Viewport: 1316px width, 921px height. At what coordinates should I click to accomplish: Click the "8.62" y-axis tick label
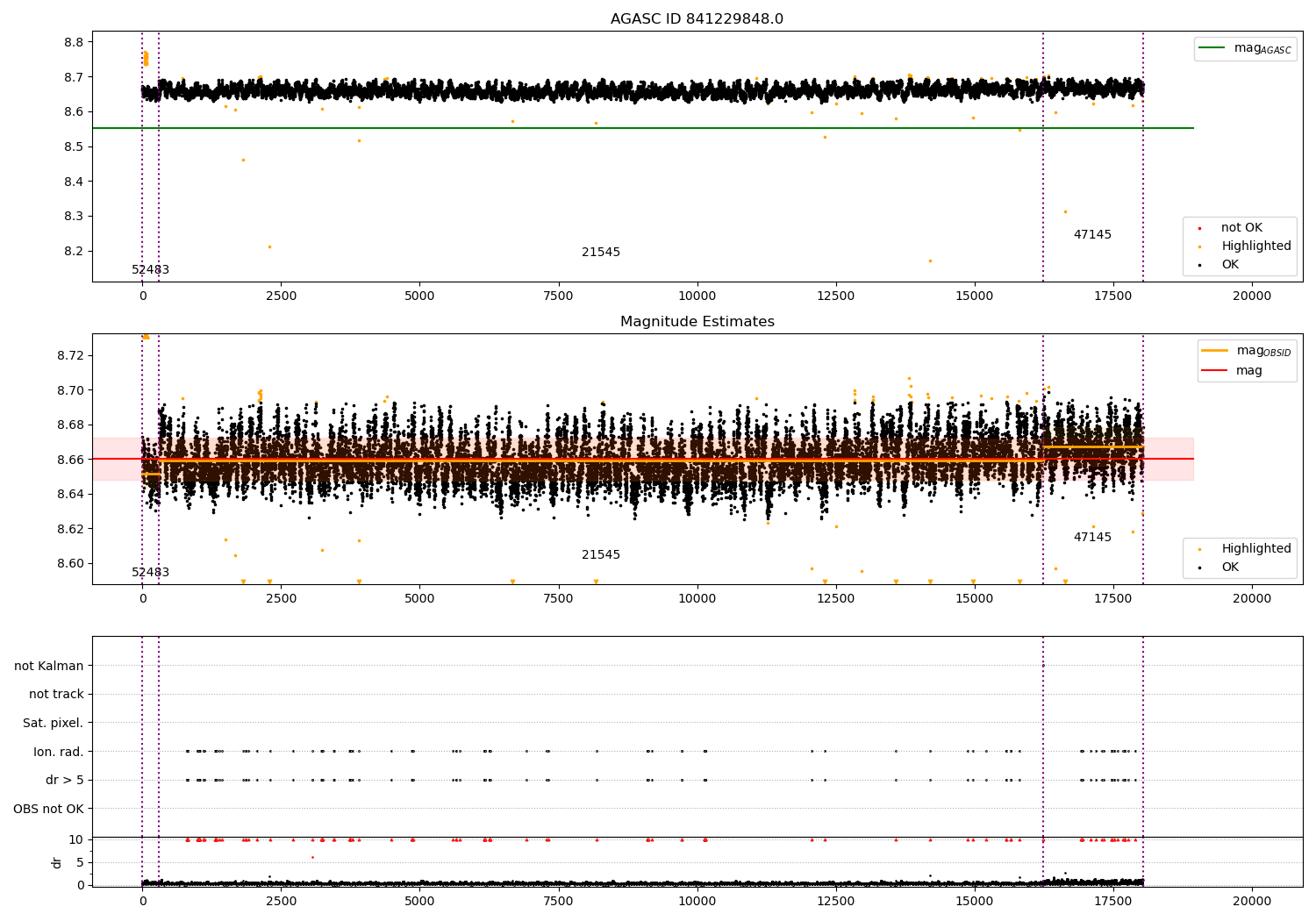70,529
